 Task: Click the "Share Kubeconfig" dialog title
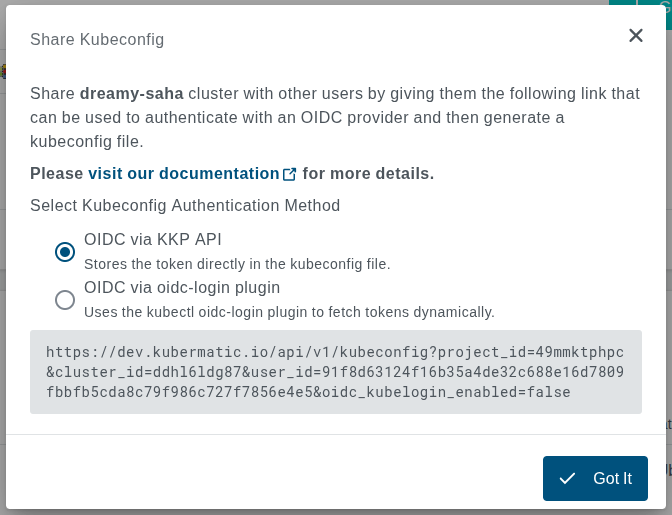click(x=97, y=39)
